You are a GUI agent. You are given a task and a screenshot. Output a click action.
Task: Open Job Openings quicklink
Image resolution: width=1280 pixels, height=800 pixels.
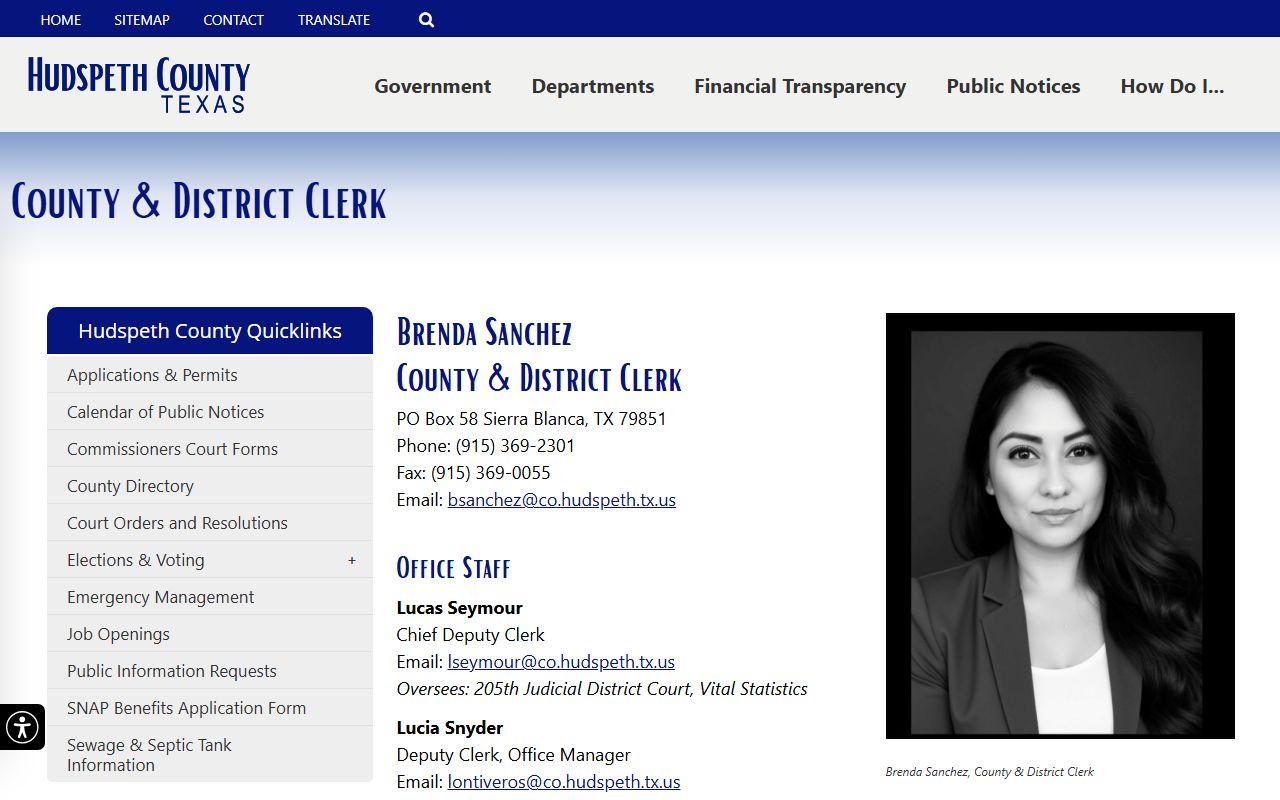[x=210, y=634]
